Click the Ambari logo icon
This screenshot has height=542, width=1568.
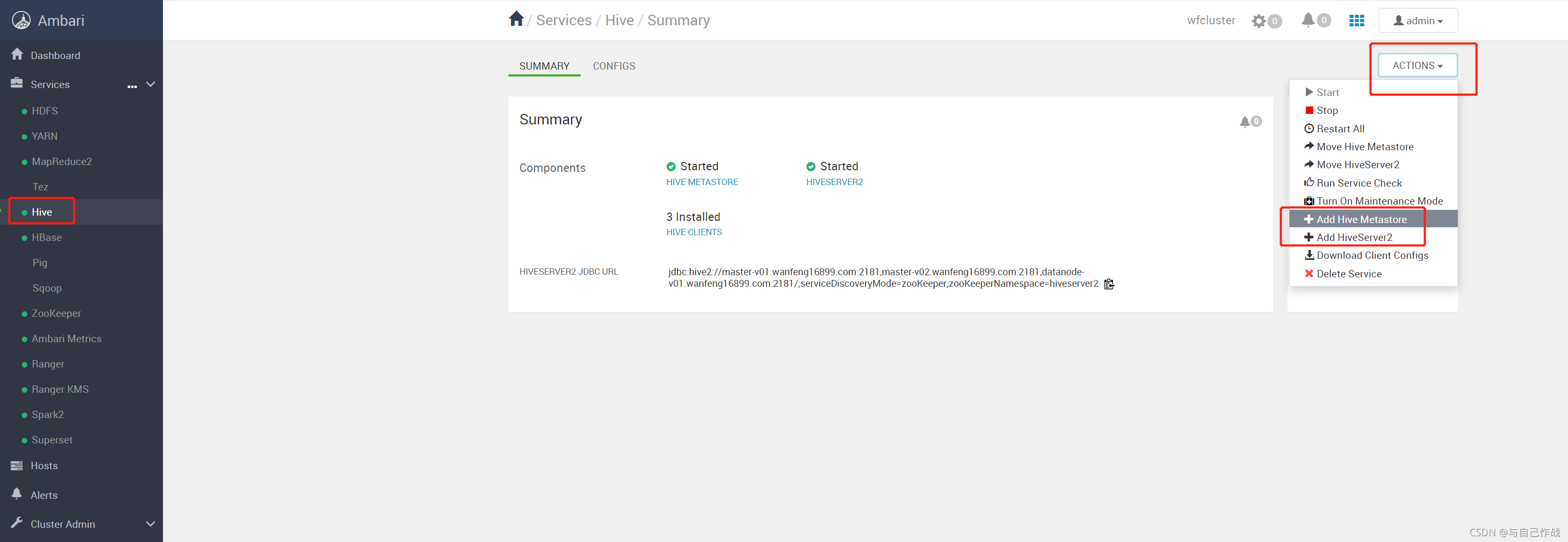tap(21, 20)
